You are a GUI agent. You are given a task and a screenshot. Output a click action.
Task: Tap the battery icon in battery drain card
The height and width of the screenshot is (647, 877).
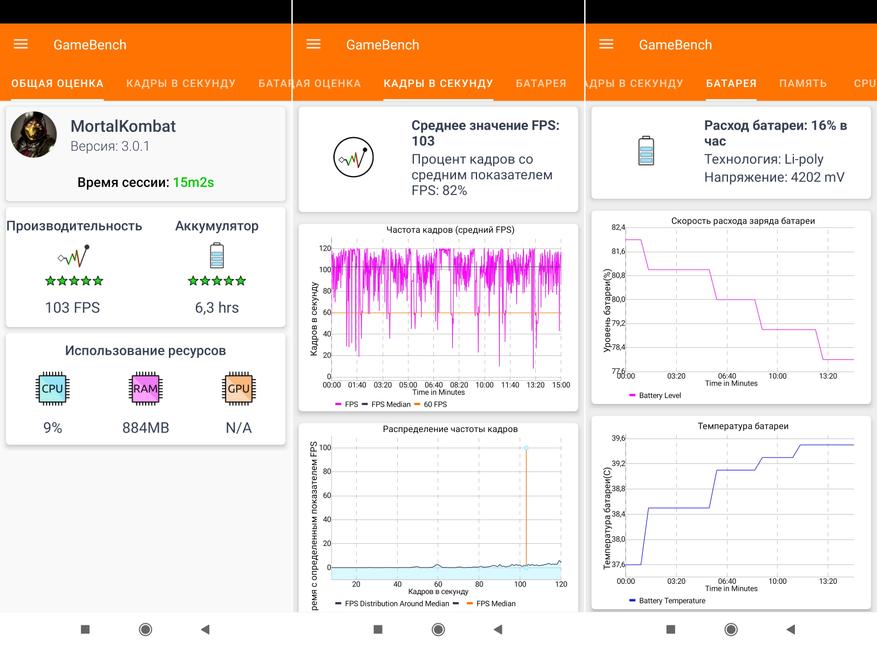coord(646,150)
